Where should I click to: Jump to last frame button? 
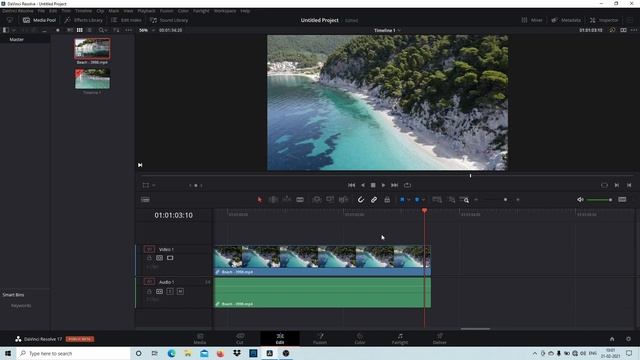pos(394,185)
